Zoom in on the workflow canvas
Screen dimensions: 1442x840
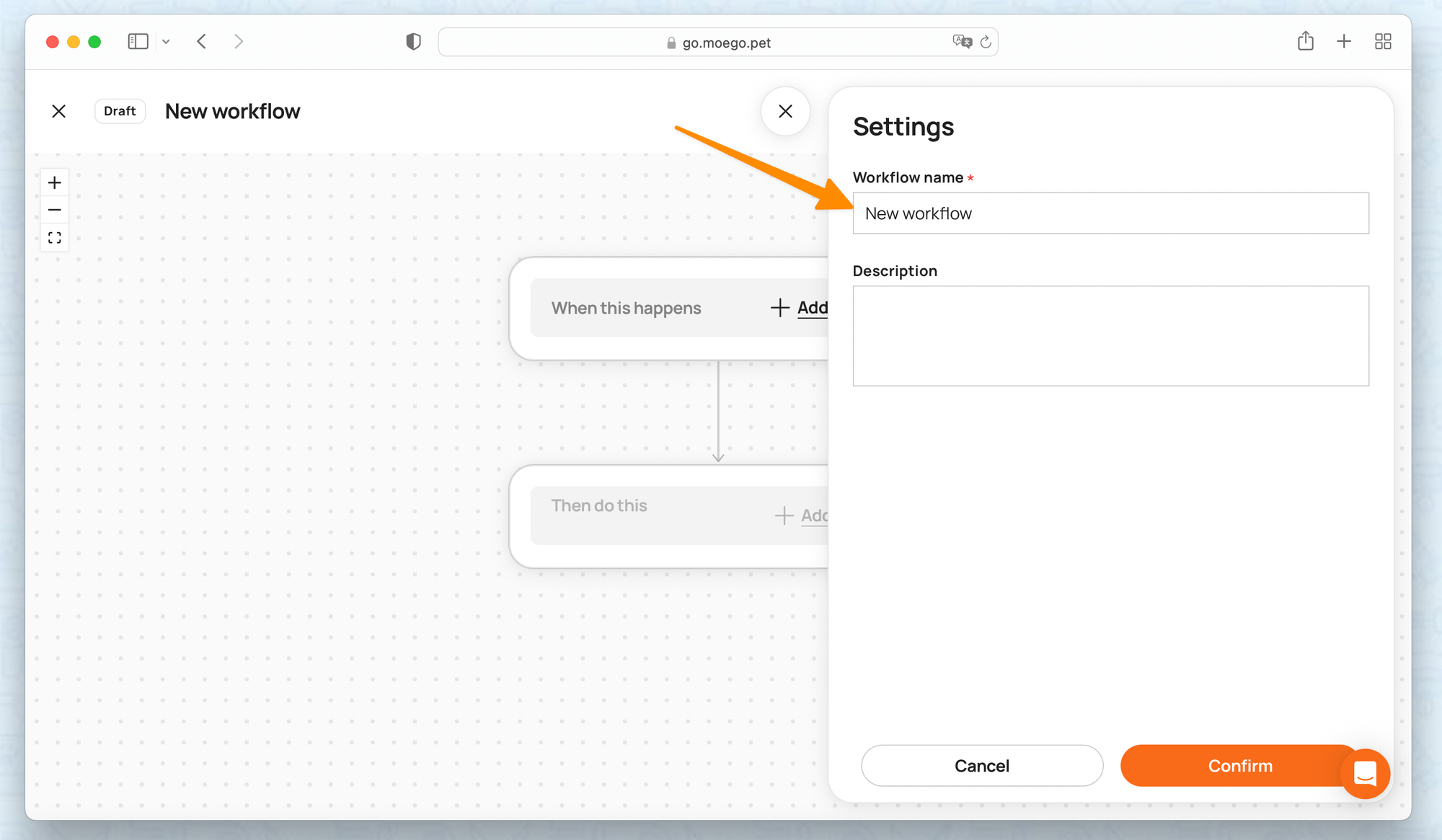pos(55,182)
